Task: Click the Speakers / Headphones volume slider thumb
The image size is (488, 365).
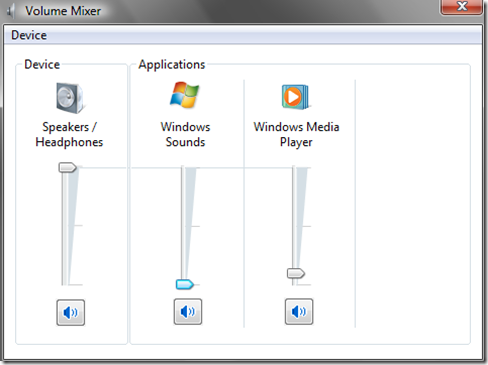Action: 68,167
